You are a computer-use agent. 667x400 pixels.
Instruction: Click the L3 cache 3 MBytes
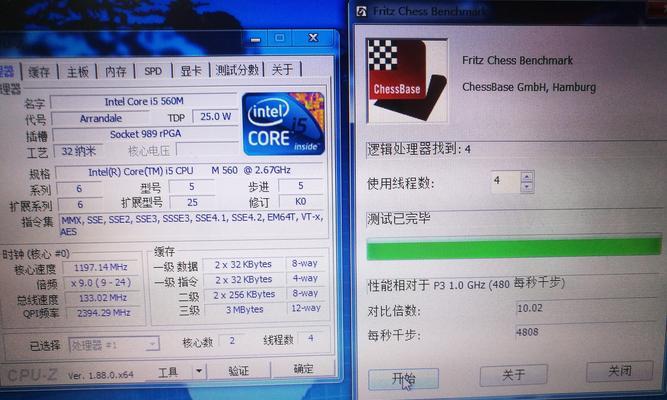[245, 310]
